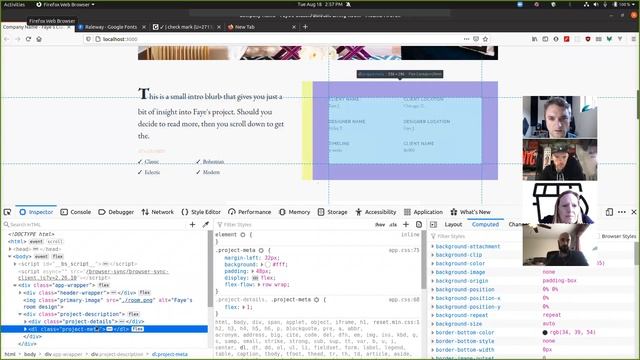This screenshot has width=640, height=360.
Task: Toggle responsive design mode icon
Action: click(x=609, y=212)
